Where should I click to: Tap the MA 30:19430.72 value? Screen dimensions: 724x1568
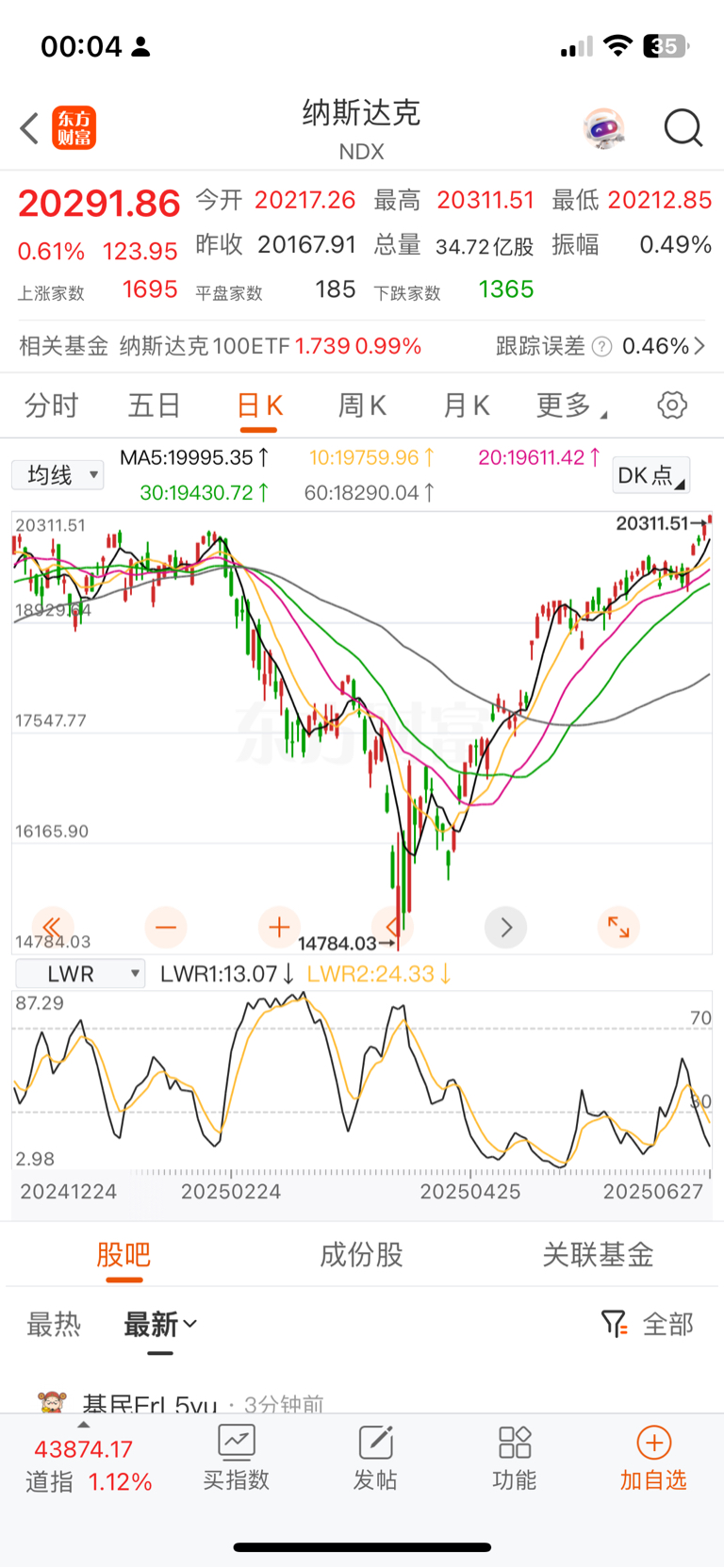coord(204,493)
